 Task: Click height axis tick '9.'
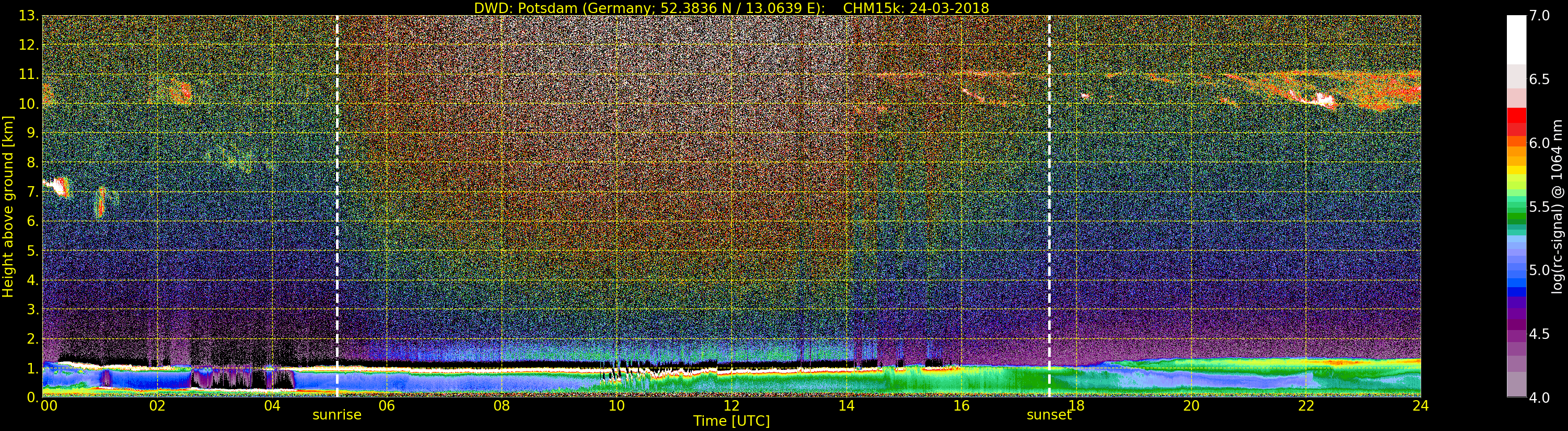point(32,133)
